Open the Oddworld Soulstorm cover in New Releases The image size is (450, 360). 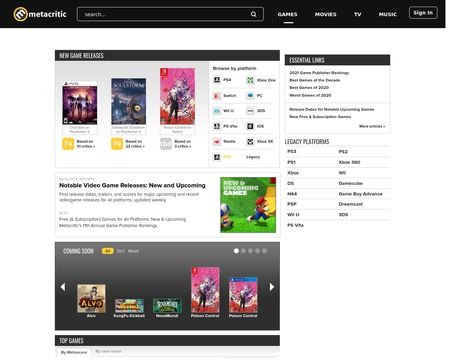(x=128, y=101)
